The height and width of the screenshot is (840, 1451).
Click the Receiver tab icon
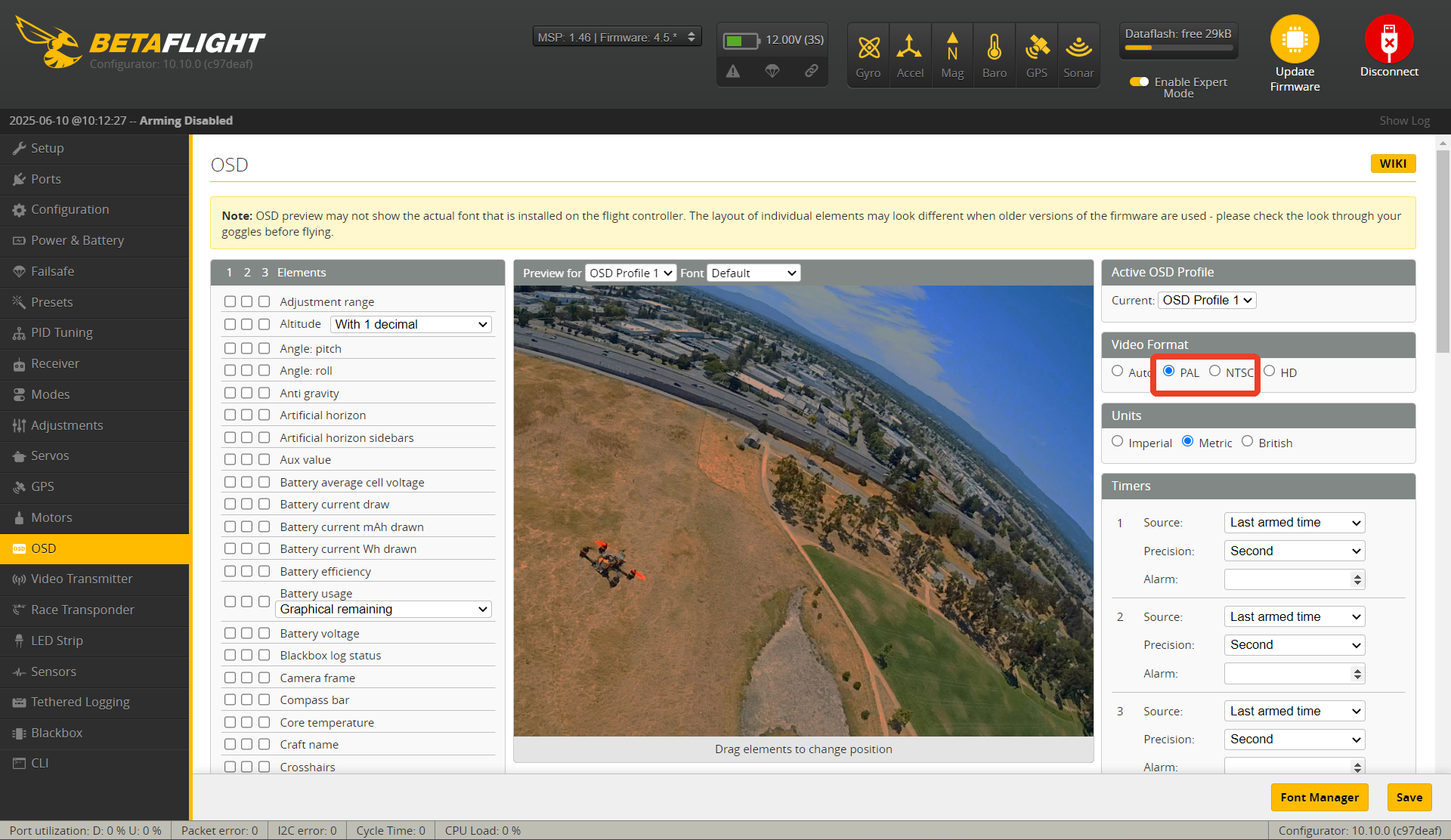(19, 364)
